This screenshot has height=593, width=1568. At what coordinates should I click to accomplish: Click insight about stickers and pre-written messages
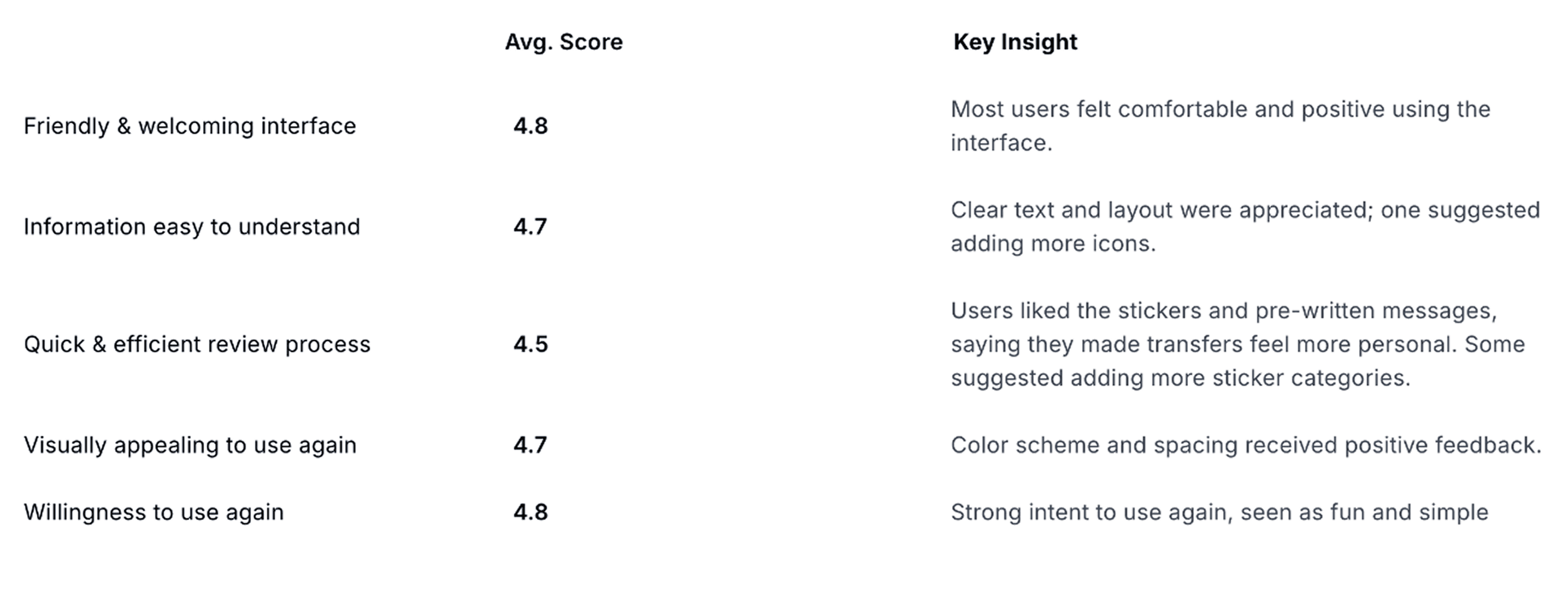(1238, 344)
